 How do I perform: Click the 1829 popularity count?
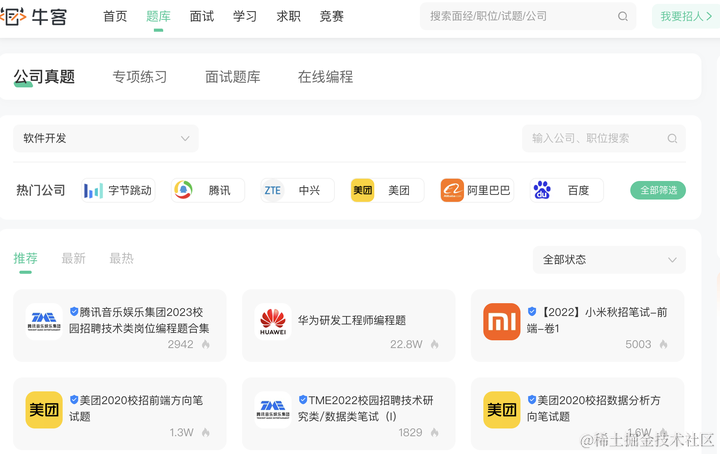click(410, 432)
